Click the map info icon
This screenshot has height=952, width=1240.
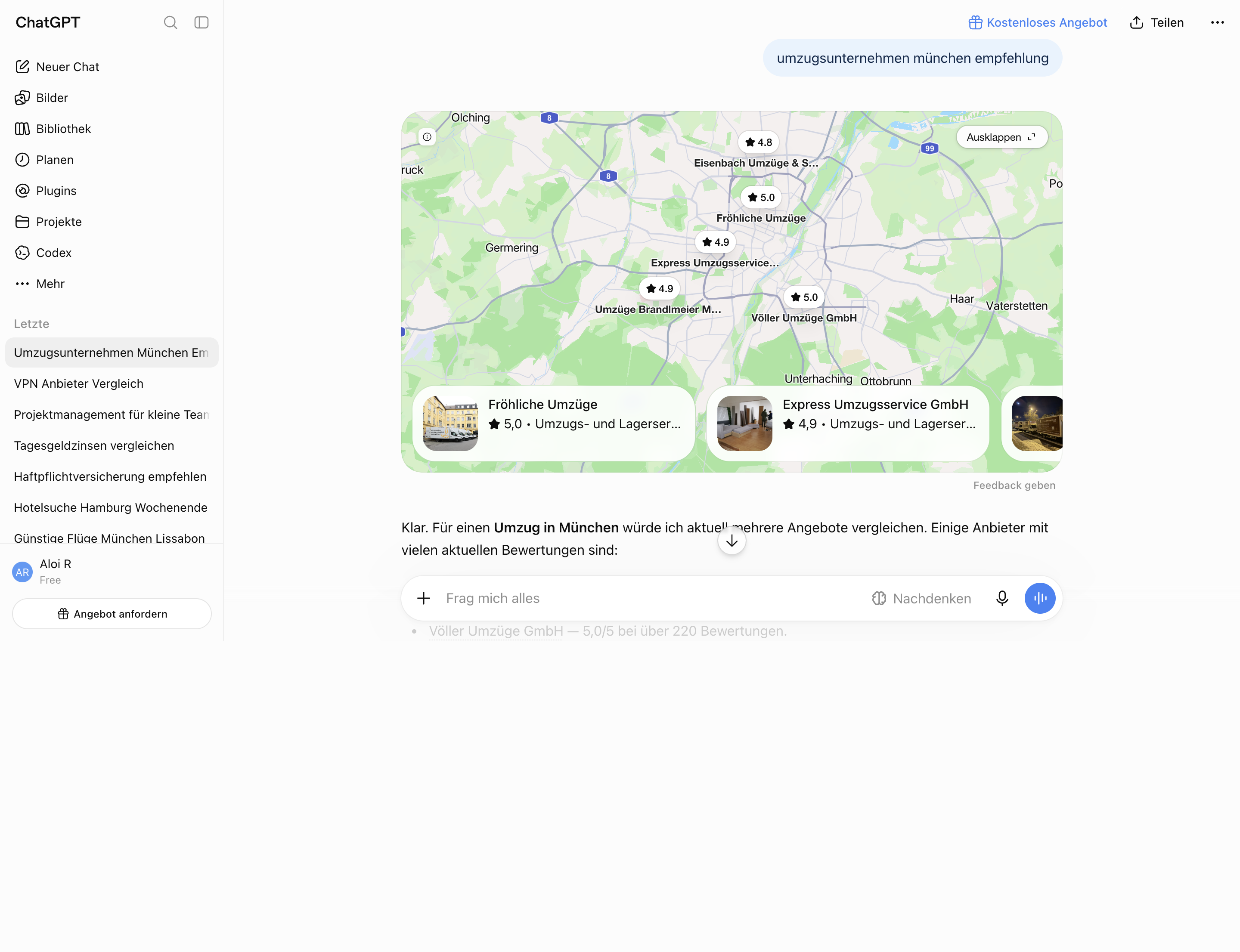coord(427,136)
